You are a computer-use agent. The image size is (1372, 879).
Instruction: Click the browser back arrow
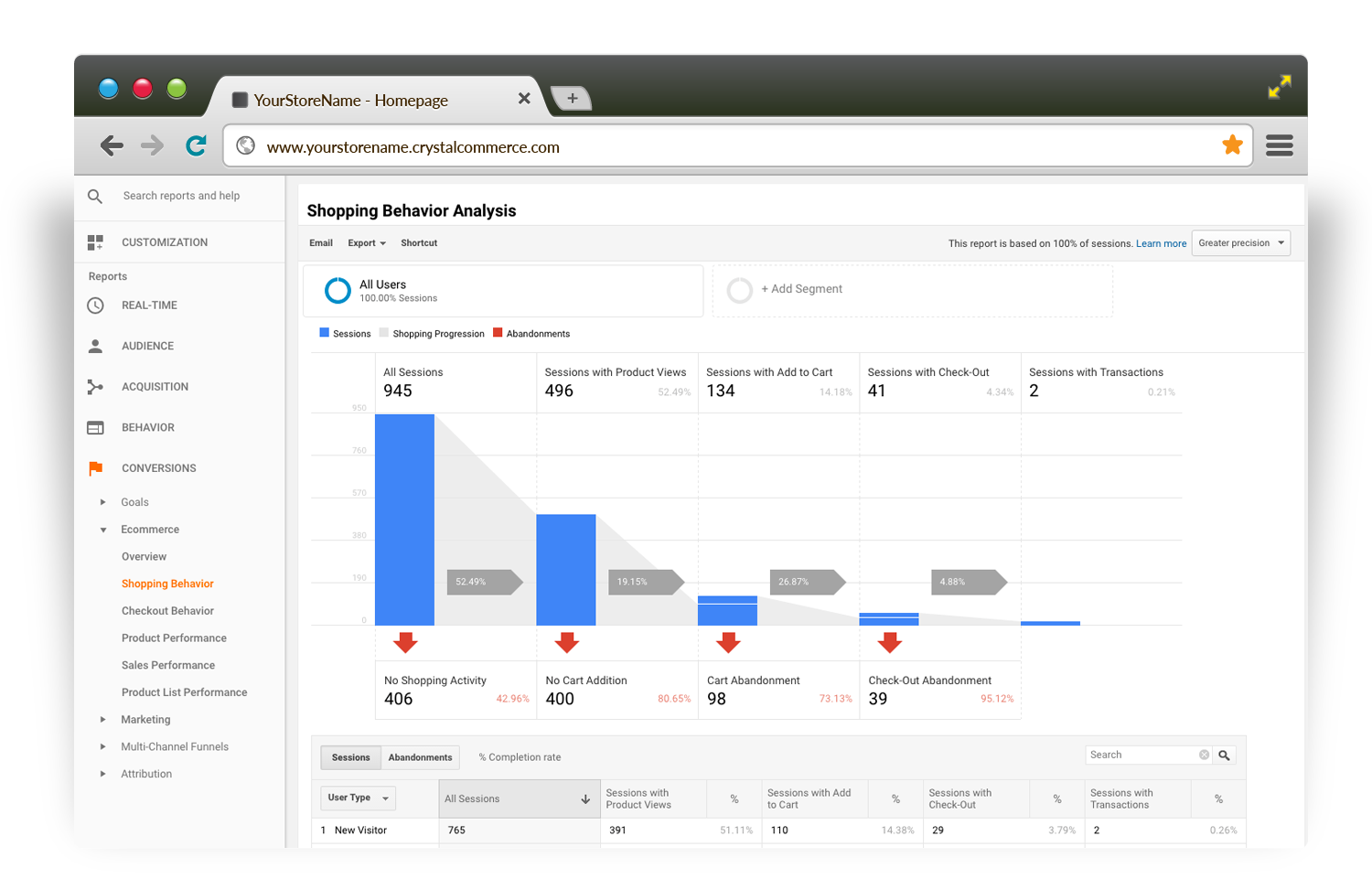(112, 145)
